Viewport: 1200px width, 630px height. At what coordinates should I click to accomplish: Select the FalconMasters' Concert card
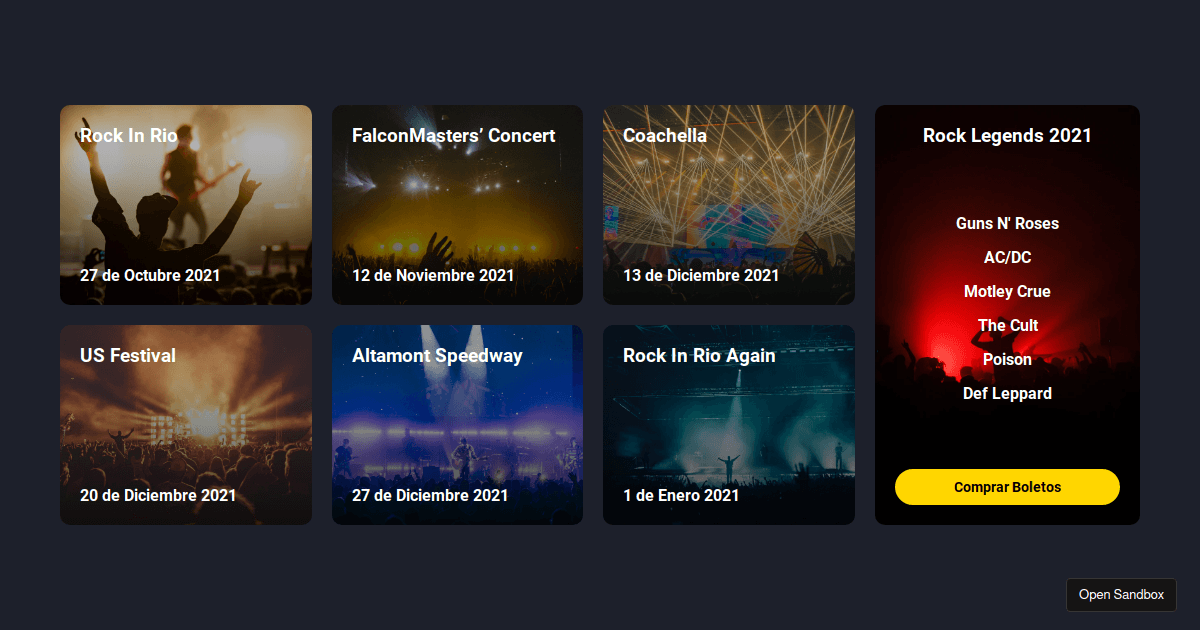click(x=457, y=205)
